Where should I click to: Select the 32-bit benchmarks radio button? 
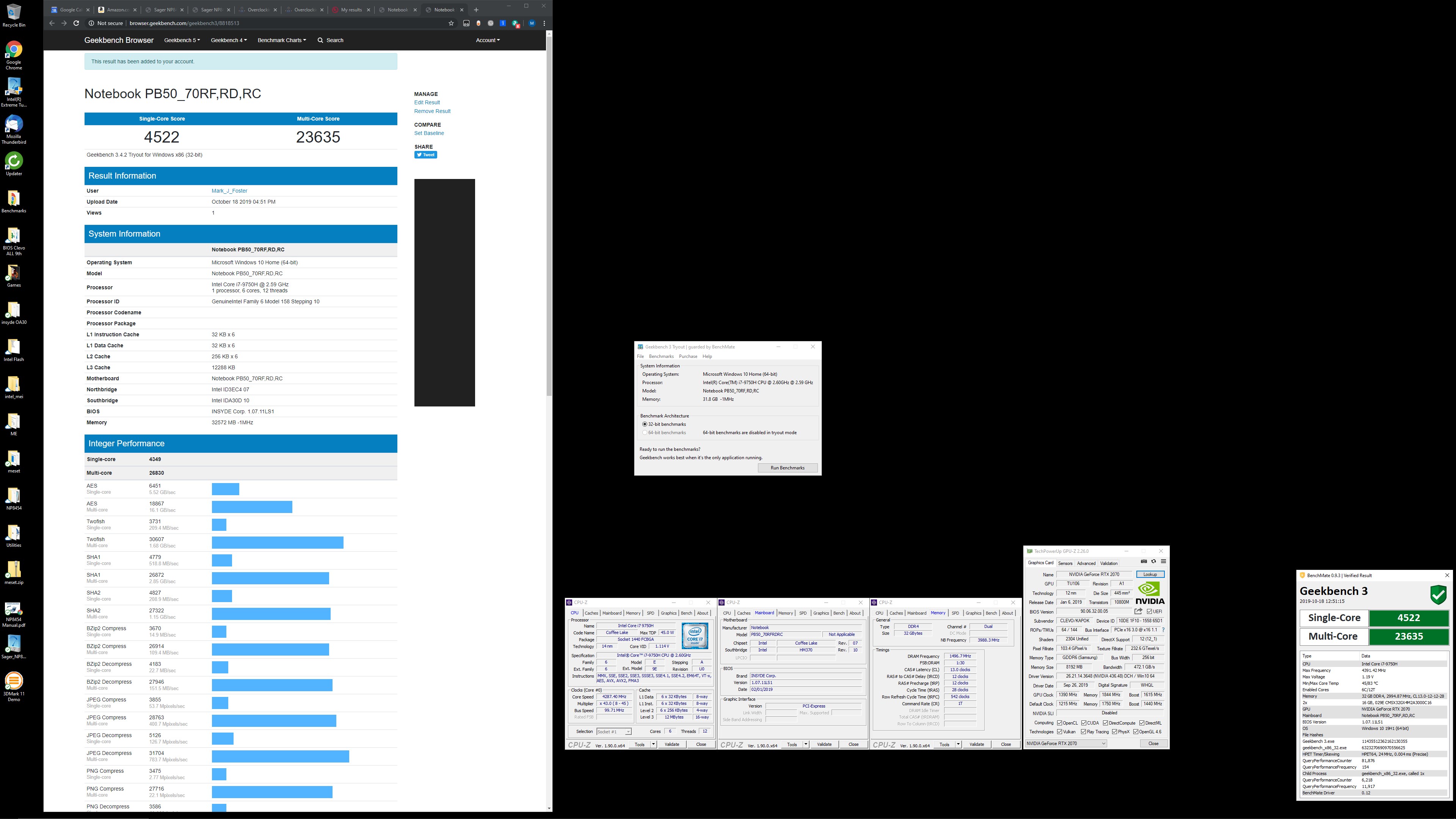pos(644,424)
